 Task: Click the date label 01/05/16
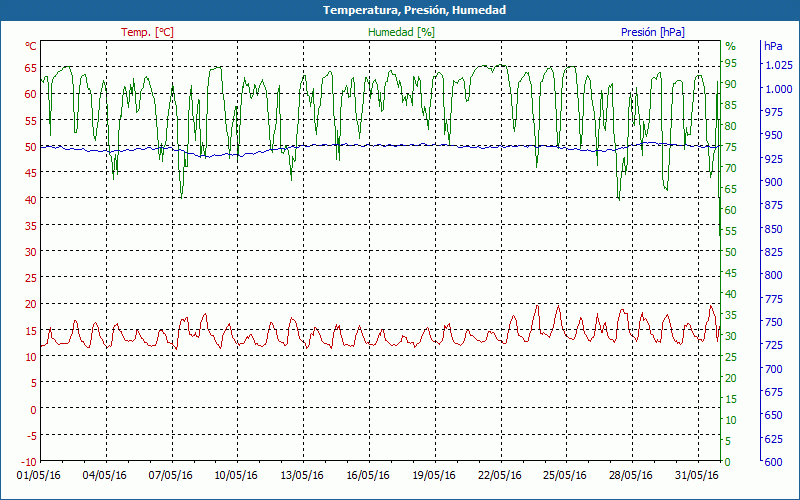(38, 475)
